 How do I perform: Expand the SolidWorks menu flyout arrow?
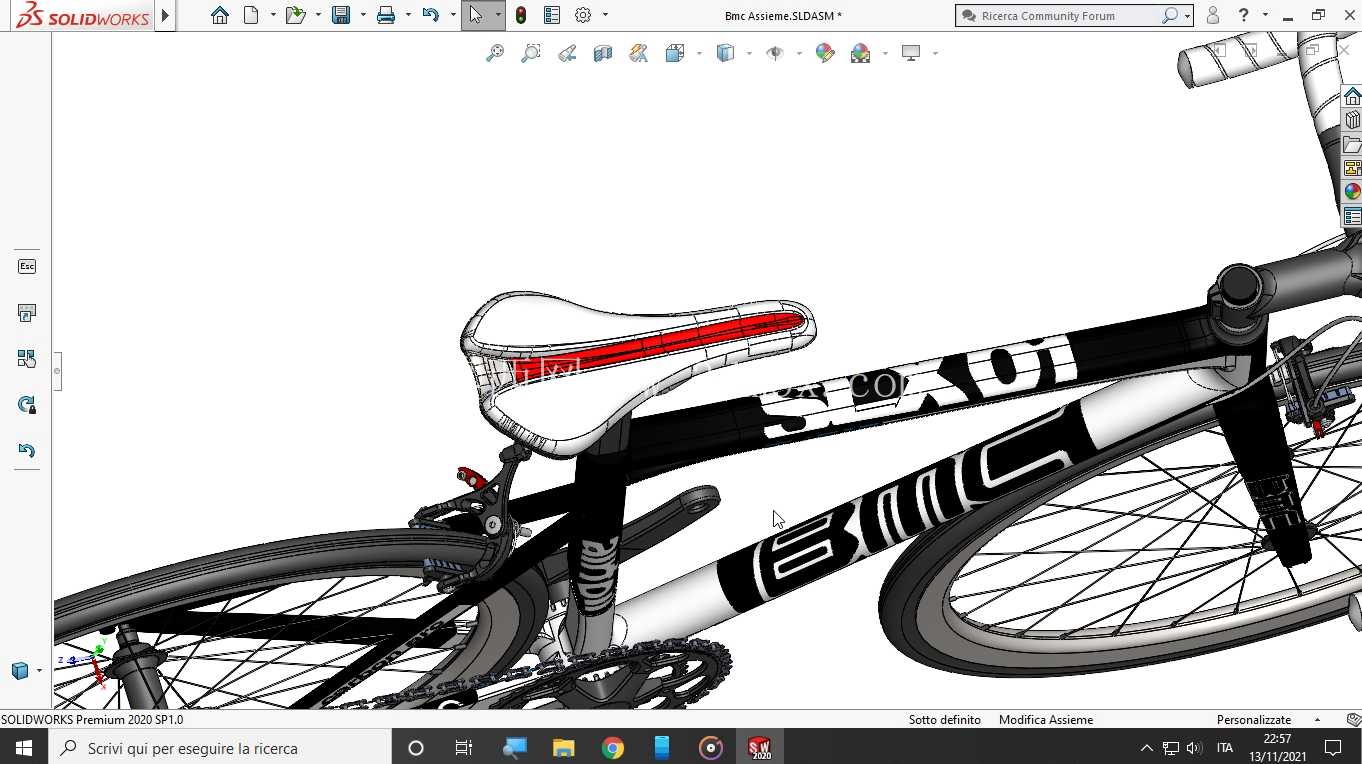[166, 15]
